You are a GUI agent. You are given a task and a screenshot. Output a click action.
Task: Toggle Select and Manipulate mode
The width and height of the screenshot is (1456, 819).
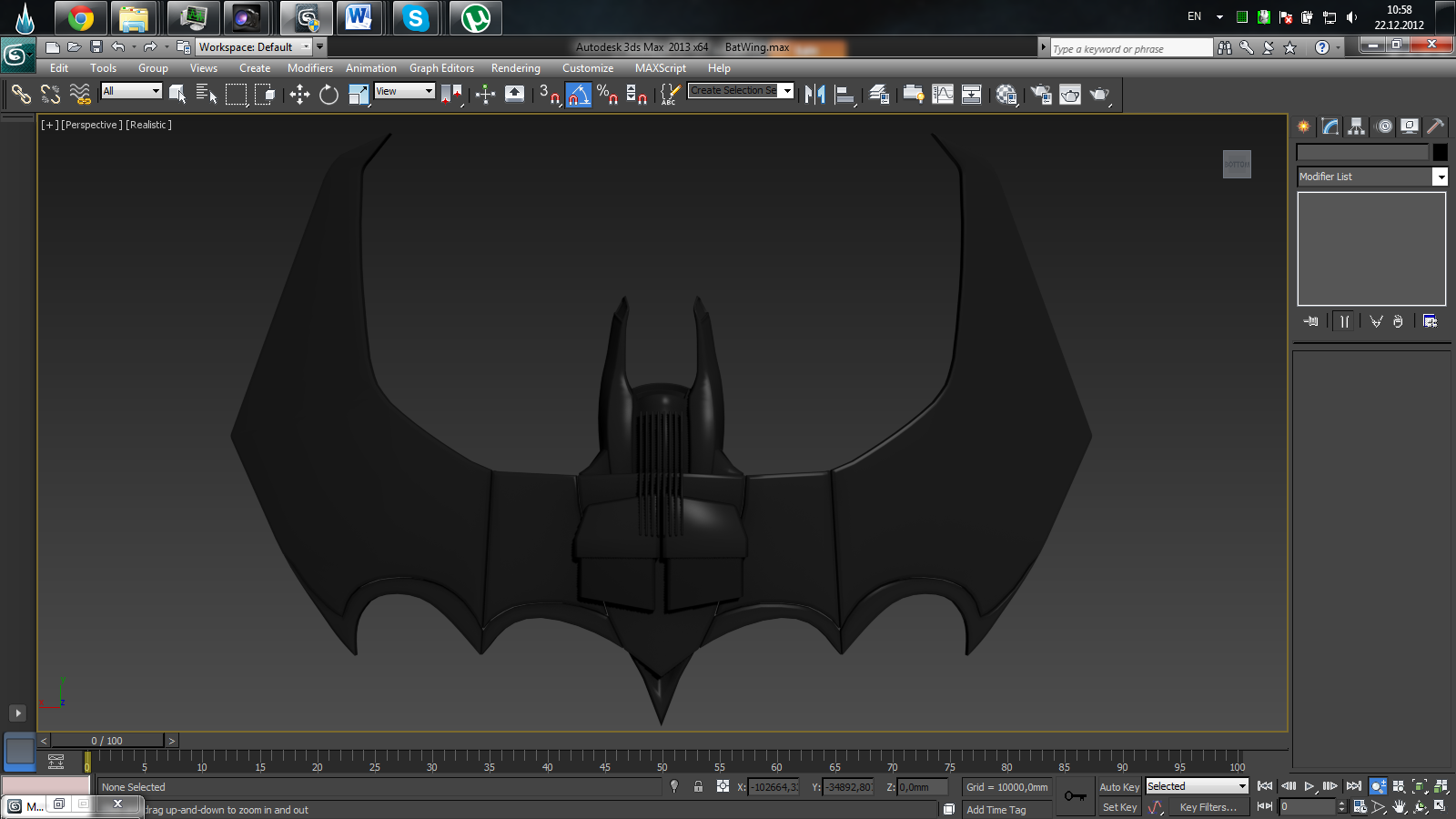(x=485, y=94)
